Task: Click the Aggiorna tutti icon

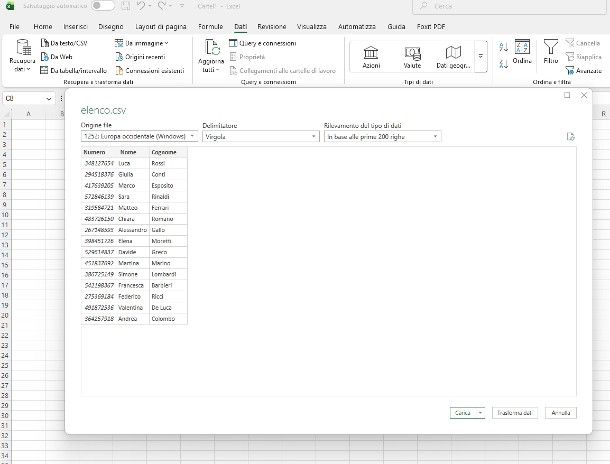Action: (x=212, y=47)
